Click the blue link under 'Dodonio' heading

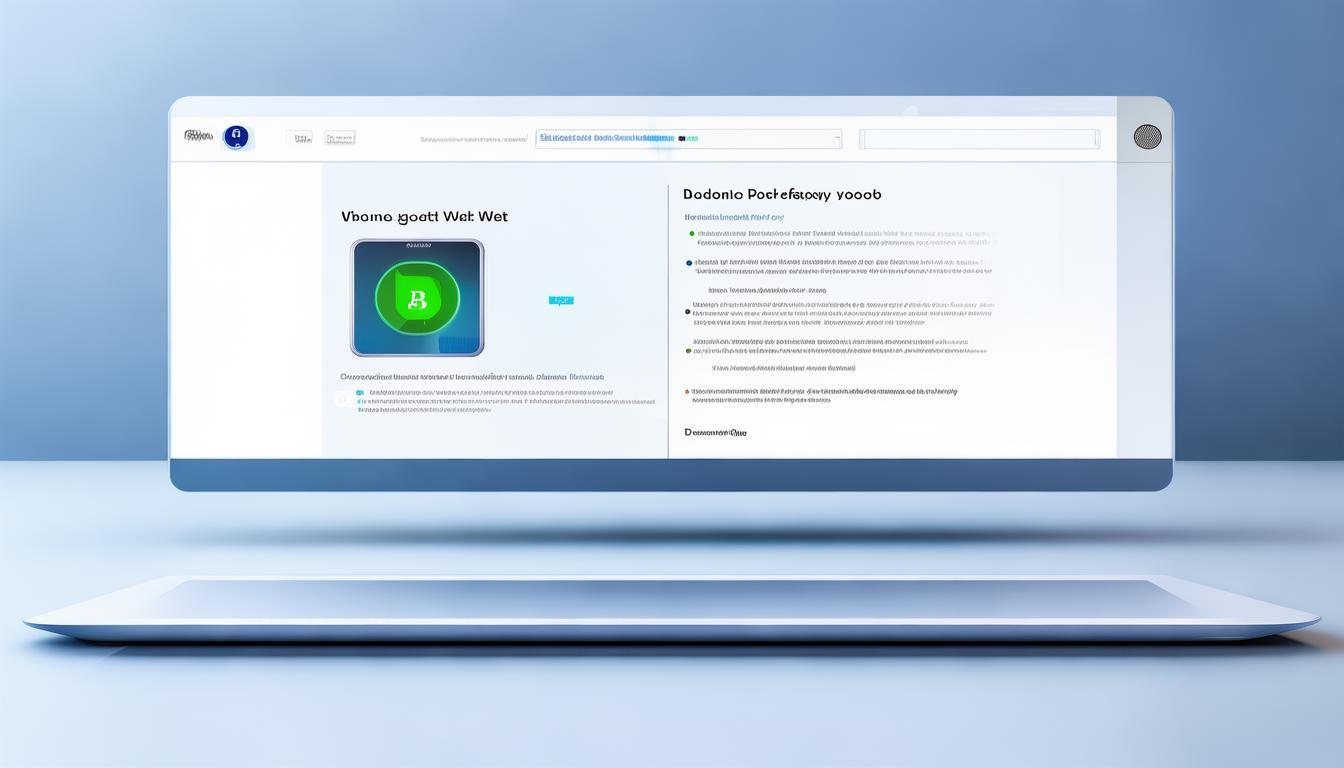point(734,217)
